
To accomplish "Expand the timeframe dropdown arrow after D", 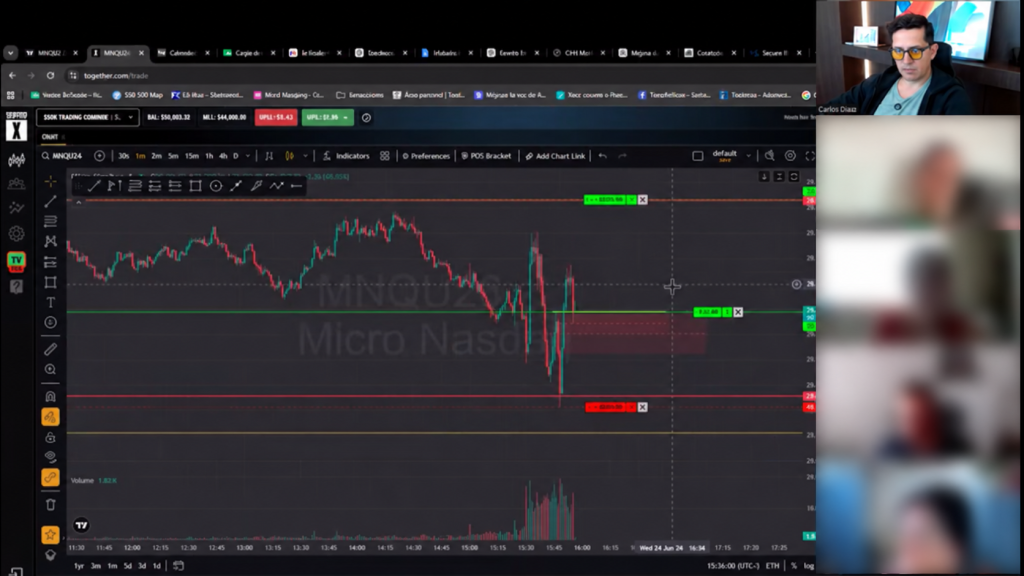I will [x=248, y=156].
